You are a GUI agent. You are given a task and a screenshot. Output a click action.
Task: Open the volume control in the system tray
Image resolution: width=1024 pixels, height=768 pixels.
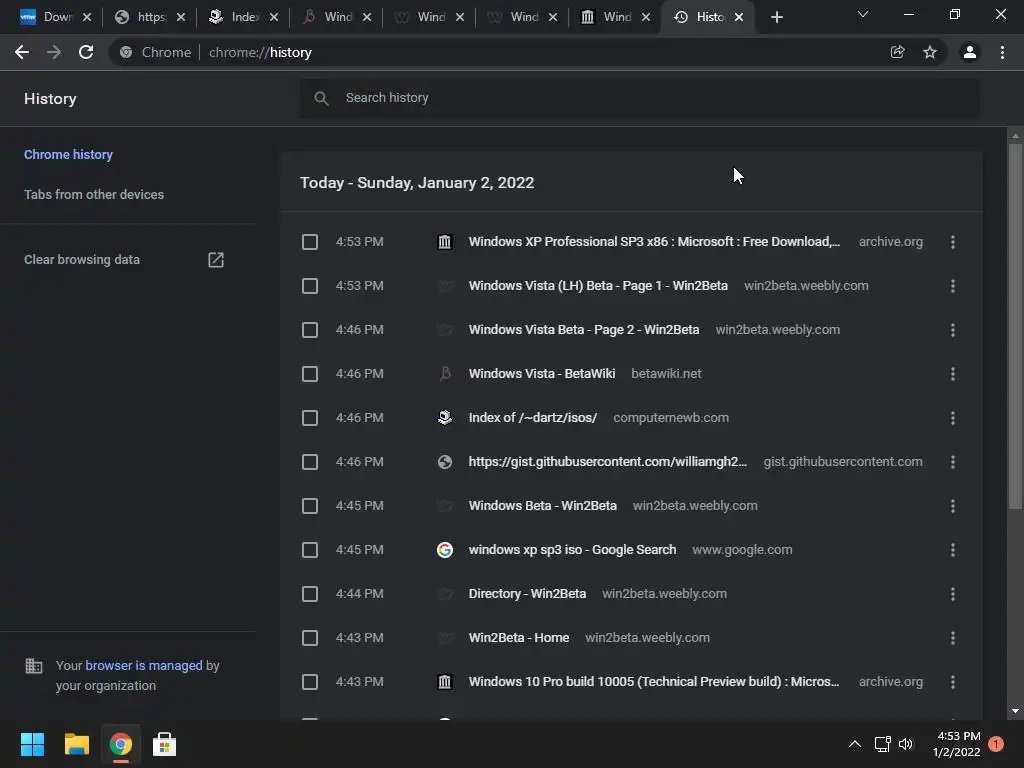pos(906,744)
